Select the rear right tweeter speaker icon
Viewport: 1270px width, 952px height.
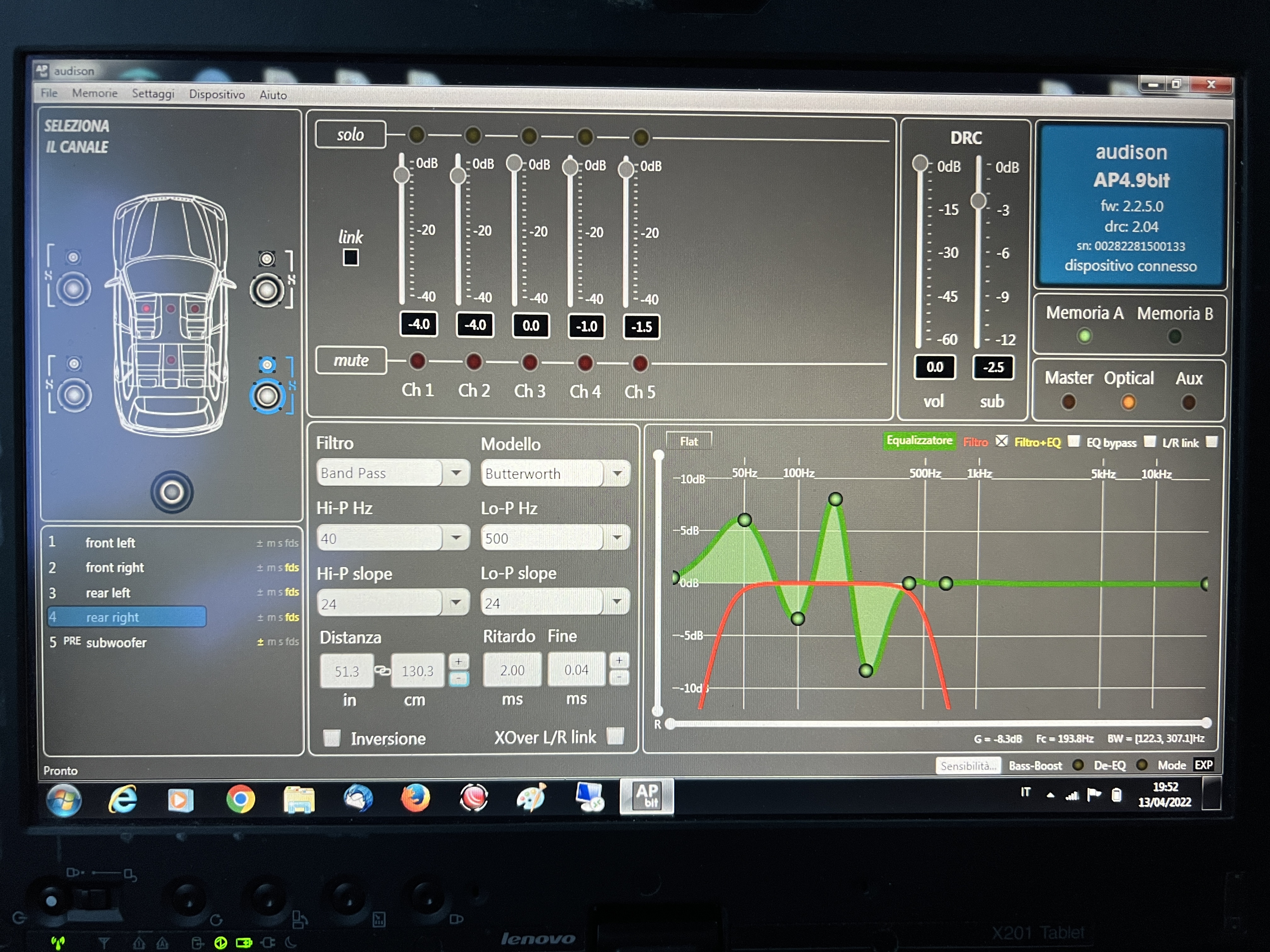[267, 364]
